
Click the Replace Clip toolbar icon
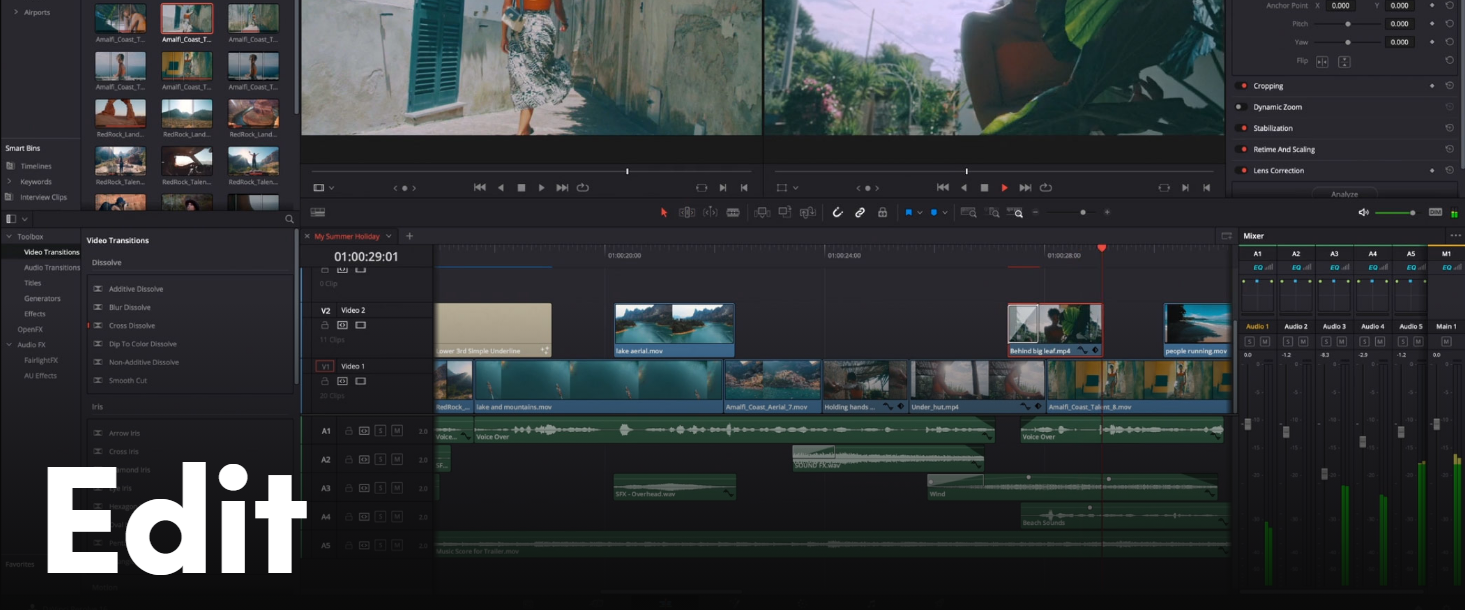(808, 212)
